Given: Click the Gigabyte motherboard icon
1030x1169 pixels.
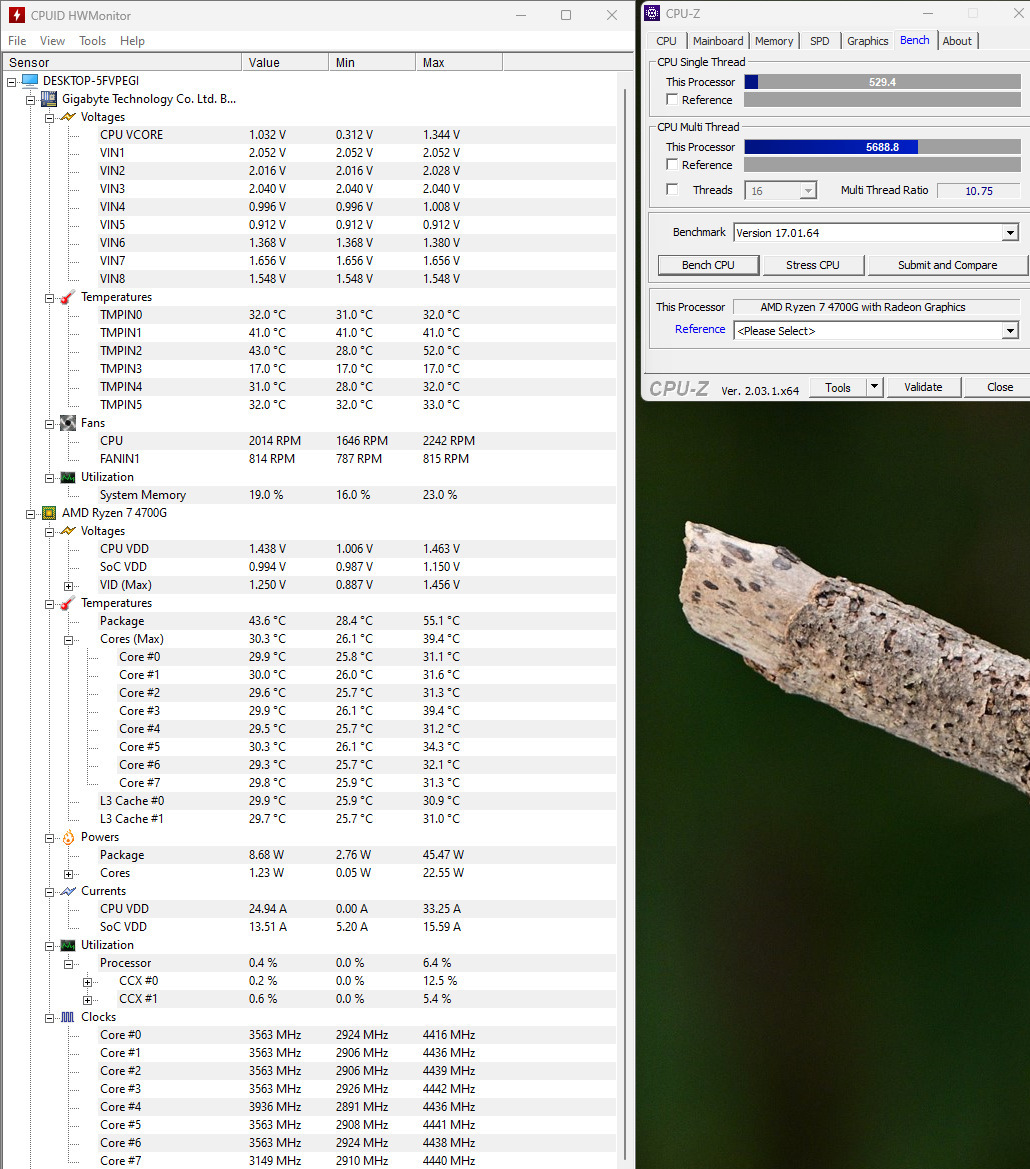Looking at the screenshot, I should point(49,98).
